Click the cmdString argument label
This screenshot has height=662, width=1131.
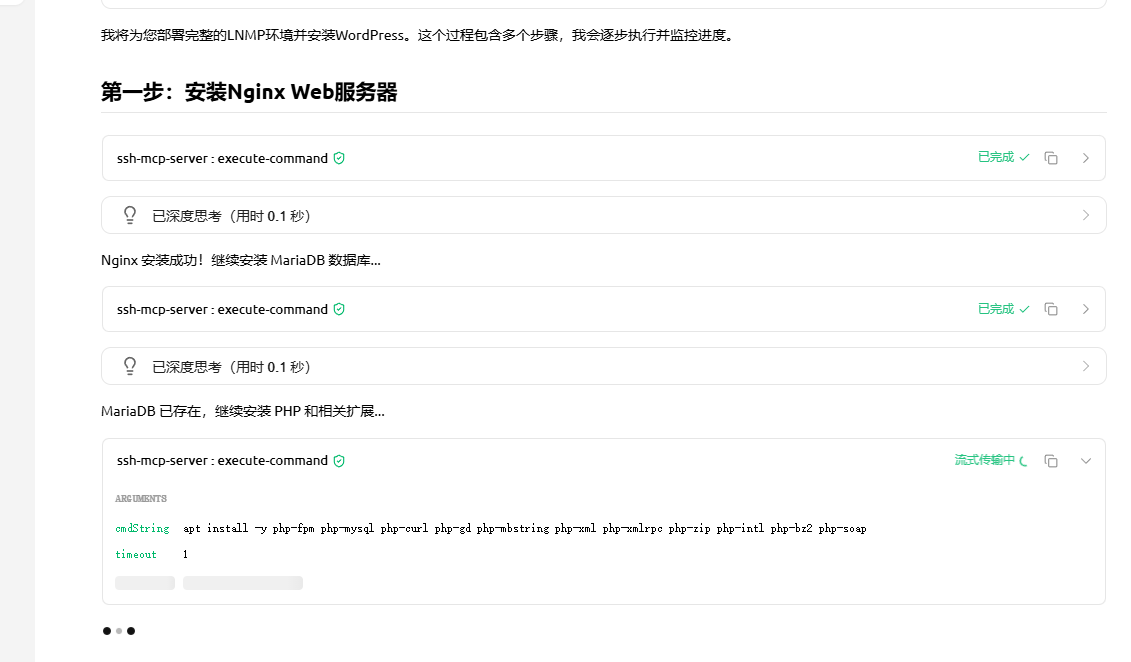tap(142, 529)
